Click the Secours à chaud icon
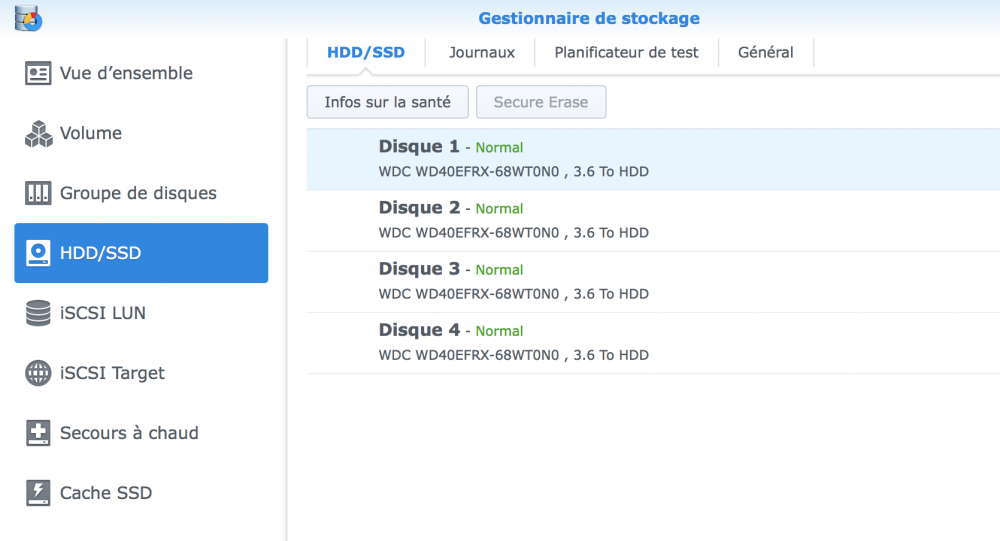 tap(38, 433)
